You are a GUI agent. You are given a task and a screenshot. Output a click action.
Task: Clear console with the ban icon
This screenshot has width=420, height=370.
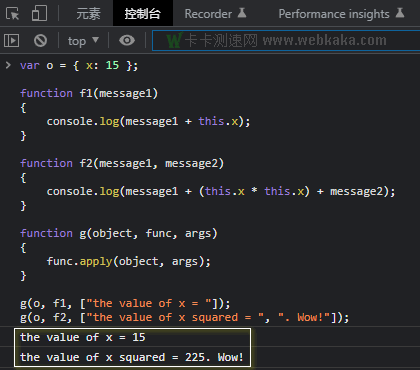[40, 40]
